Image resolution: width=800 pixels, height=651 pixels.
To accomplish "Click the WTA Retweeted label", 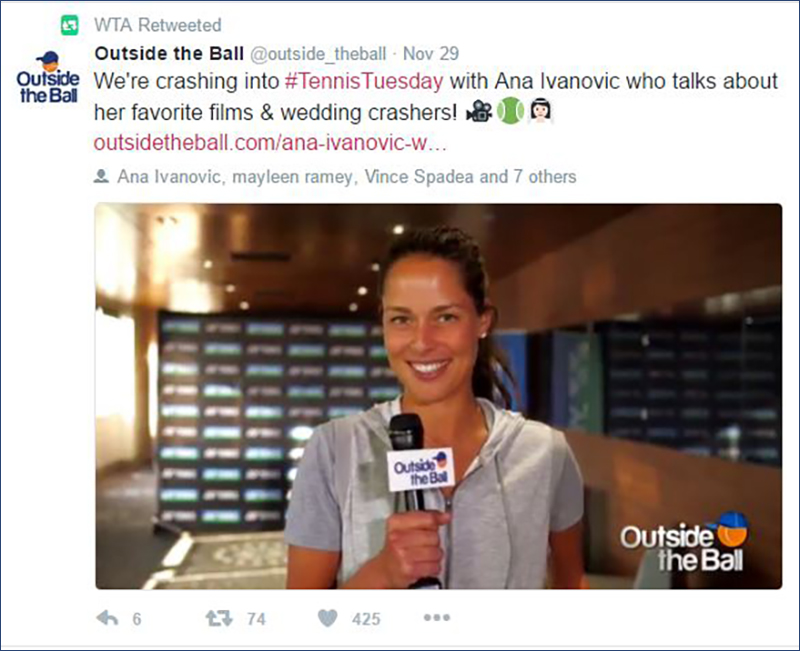I will tap(158, 25).
